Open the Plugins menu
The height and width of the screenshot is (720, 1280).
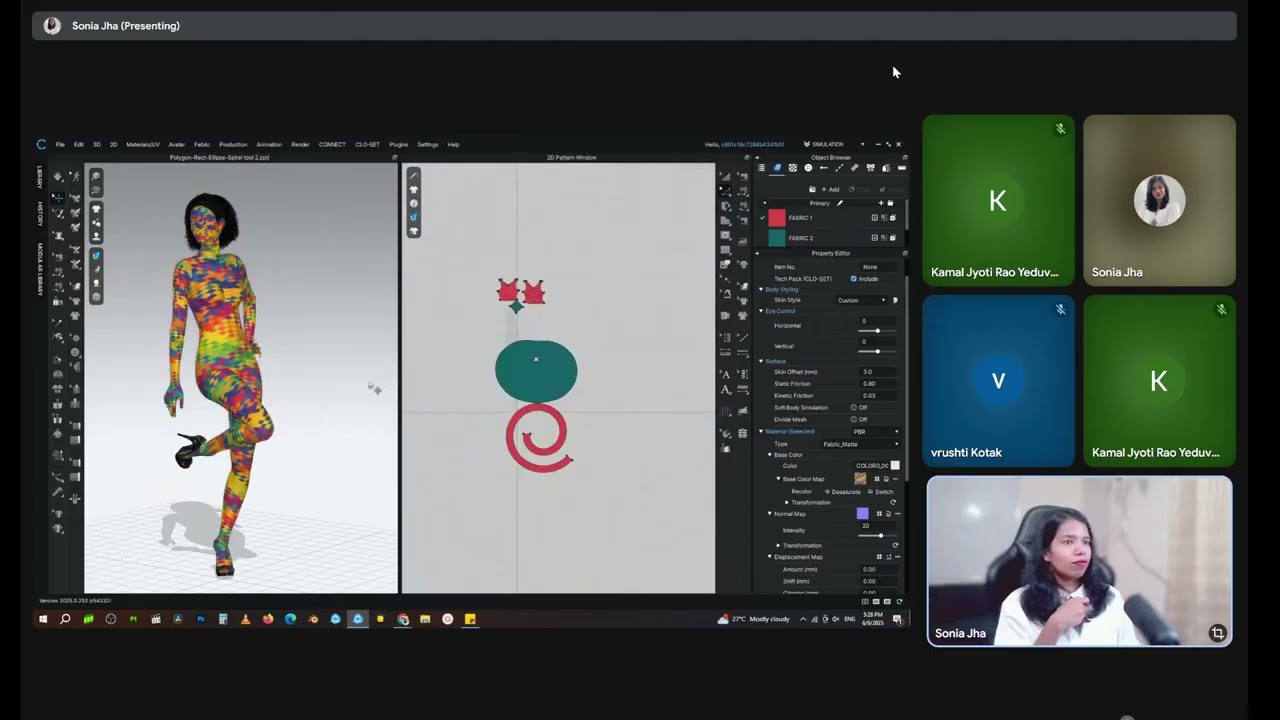pos(398,144)
